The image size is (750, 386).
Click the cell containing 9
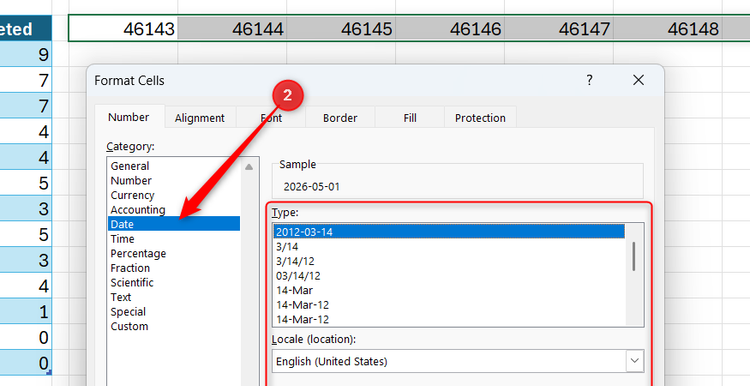pos(26,55)
